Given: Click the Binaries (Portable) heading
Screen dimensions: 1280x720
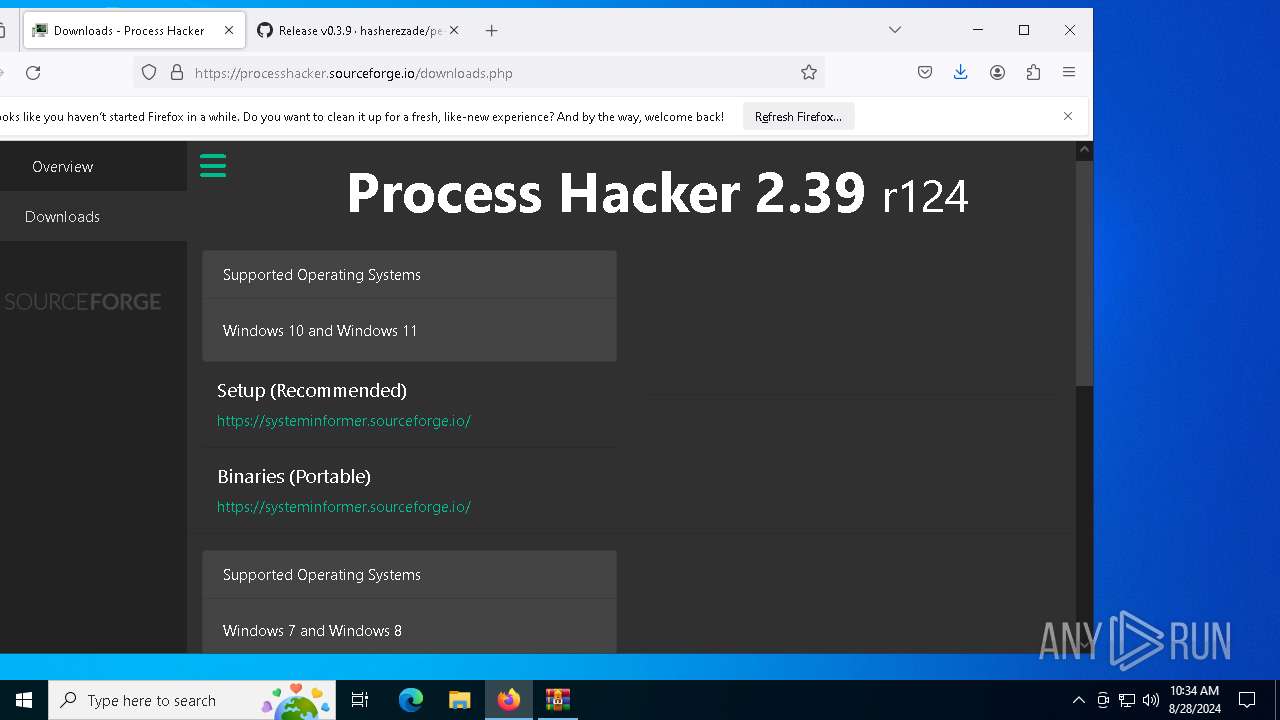Looking at the screenshot, I should [x=294, y=477].
